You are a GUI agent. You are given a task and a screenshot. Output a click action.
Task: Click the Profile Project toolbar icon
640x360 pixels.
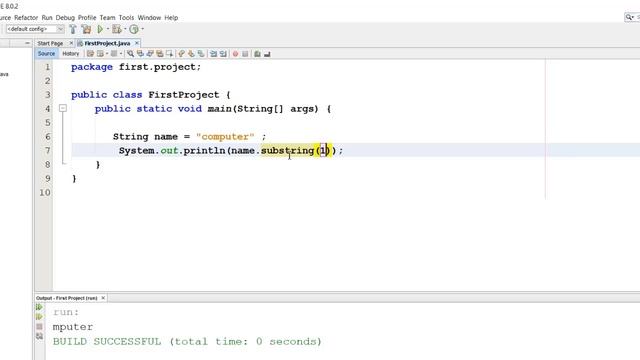point(133,29)
